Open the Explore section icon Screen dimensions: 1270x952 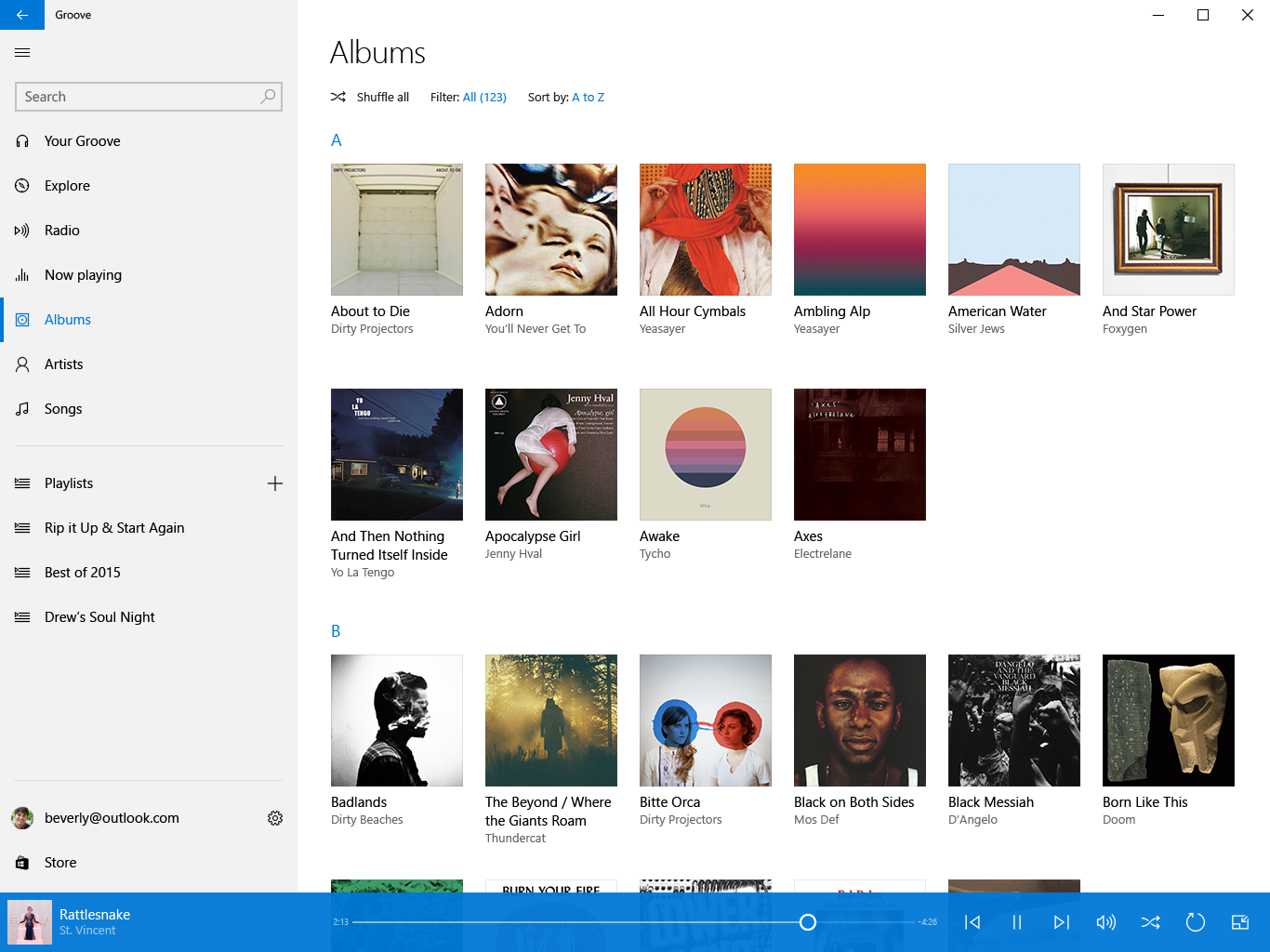click(x=22, y=186)
